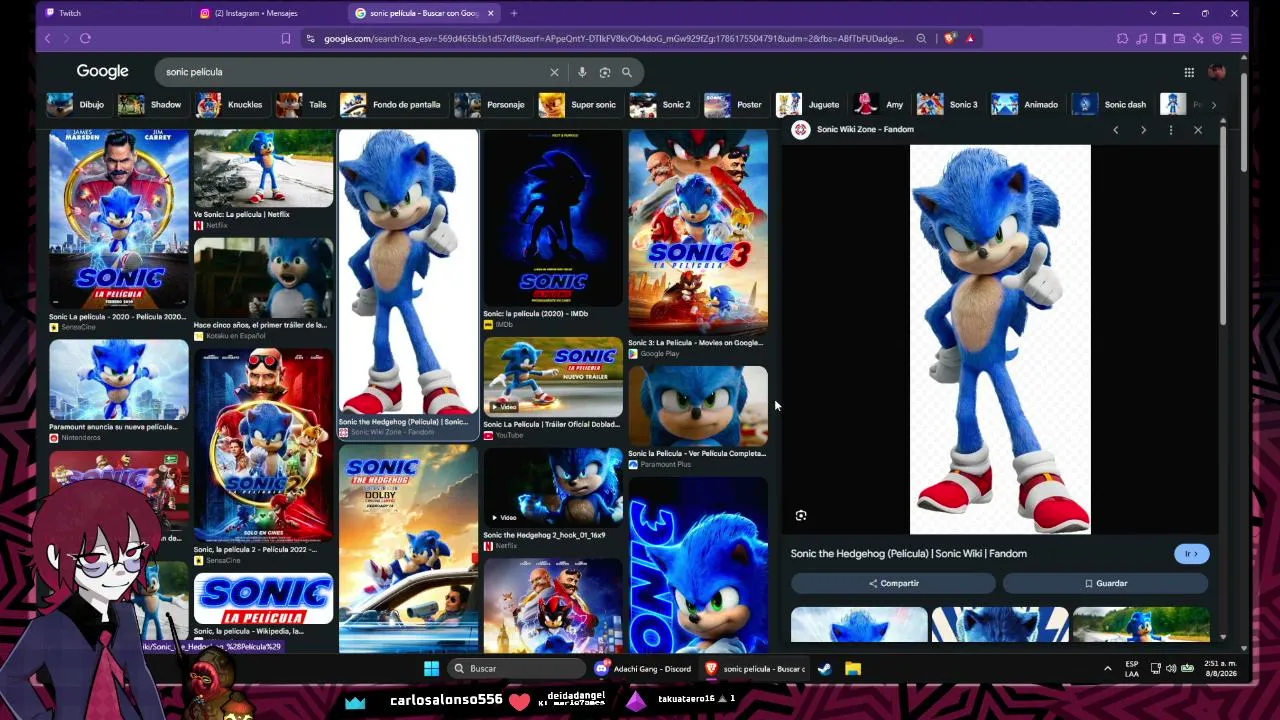
Task: Show hidden system tray icons
Action: tap(1107, 668)
